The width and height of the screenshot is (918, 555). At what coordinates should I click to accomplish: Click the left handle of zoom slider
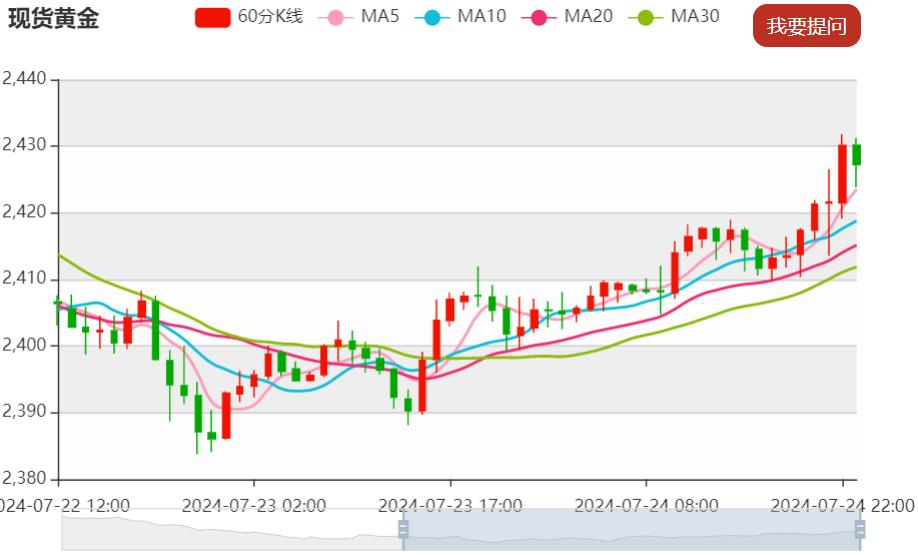403,530
